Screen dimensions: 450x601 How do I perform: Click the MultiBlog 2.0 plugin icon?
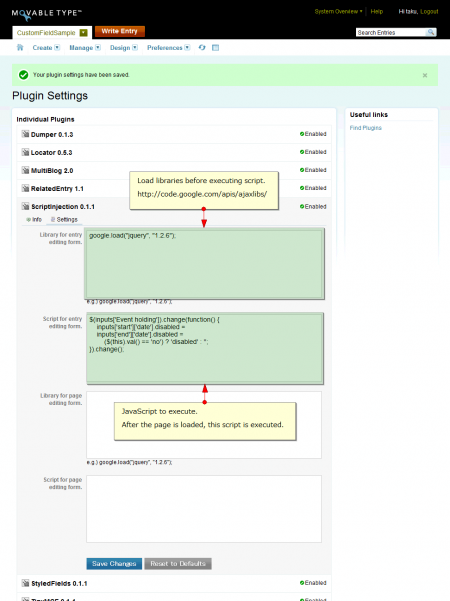25,170
